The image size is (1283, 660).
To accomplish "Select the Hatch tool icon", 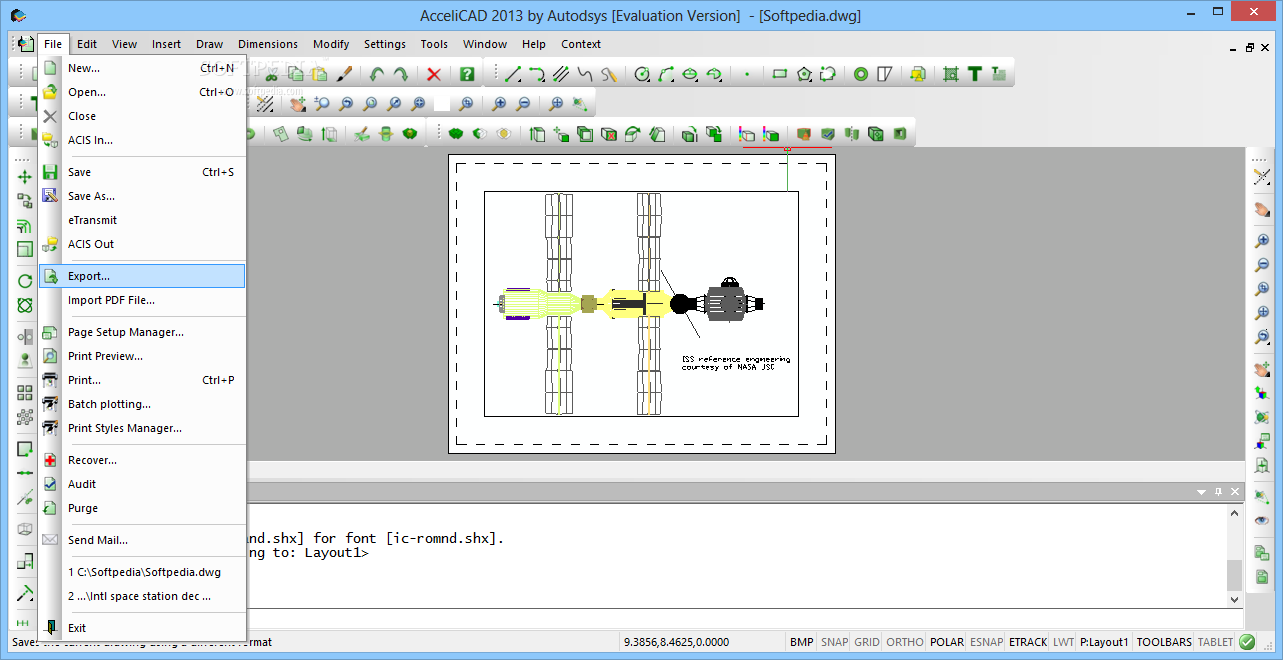I will click(951, 74).
